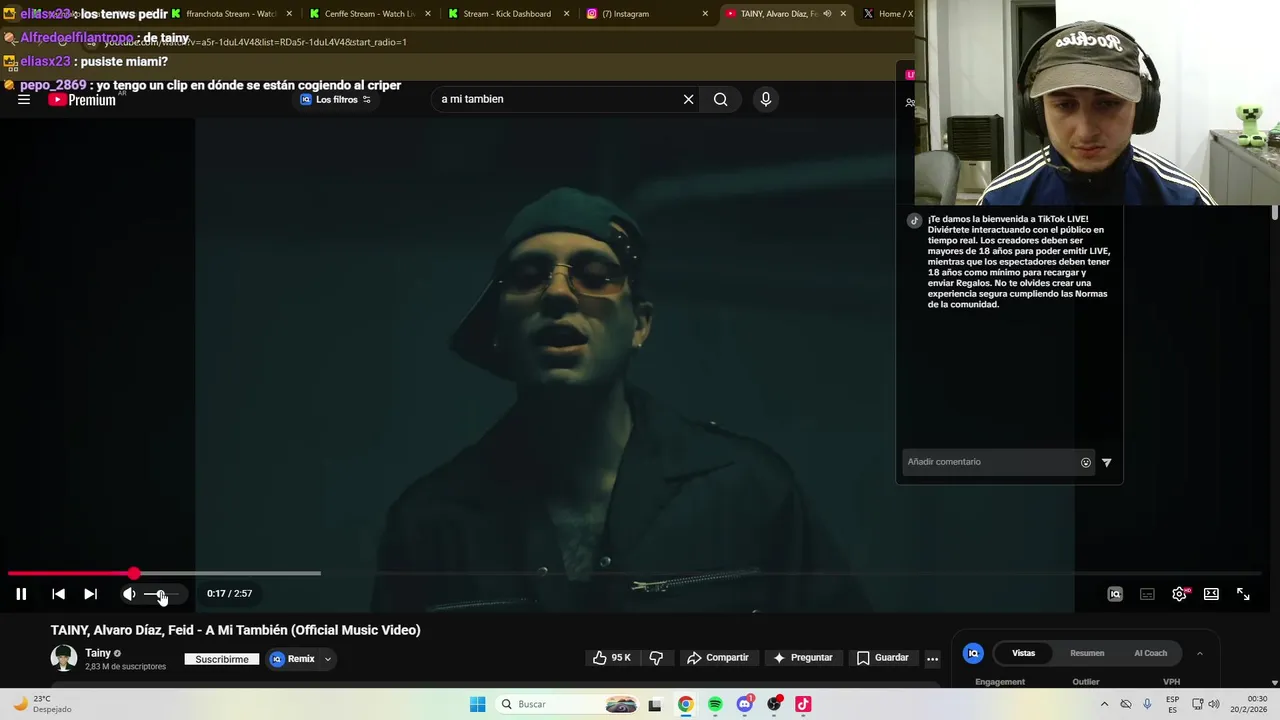The width and height of the screenshot is (1280, 720).
Task: Collapse the vidIQ panel chevron
Action: (x=1200, y=653)
